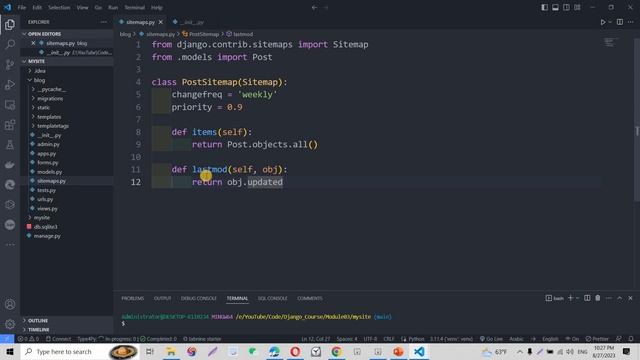This screenshot has width=640, height=360.
Task: Click the errors and warnings counter
Action: 28,339
